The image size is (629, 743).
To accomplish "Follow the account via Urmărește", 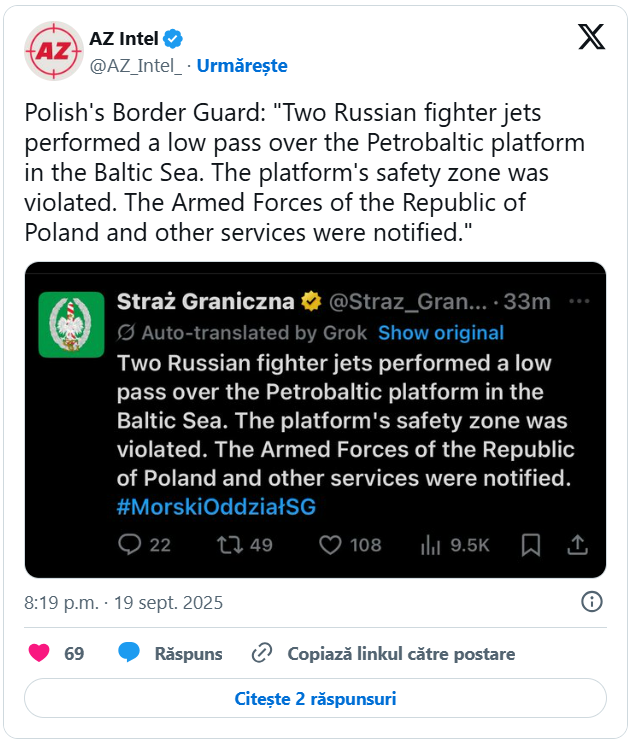I will 242,66.
